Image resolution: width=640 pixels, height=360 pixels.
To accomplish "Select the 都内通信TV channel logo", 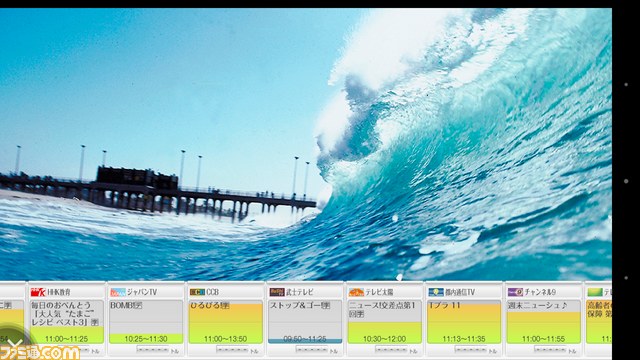I will [436, 292].
